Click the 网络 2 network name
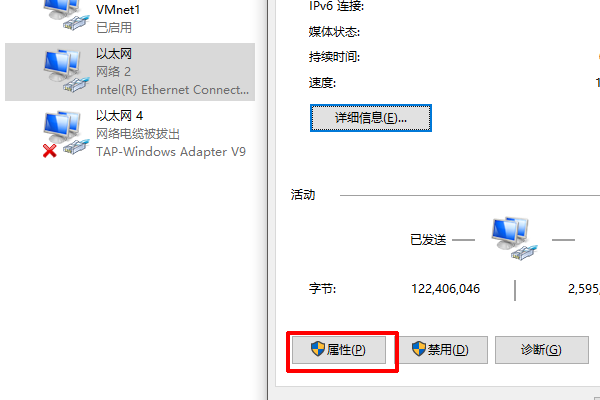The width and height of the screenshot is (600, 400). (113, 72)
